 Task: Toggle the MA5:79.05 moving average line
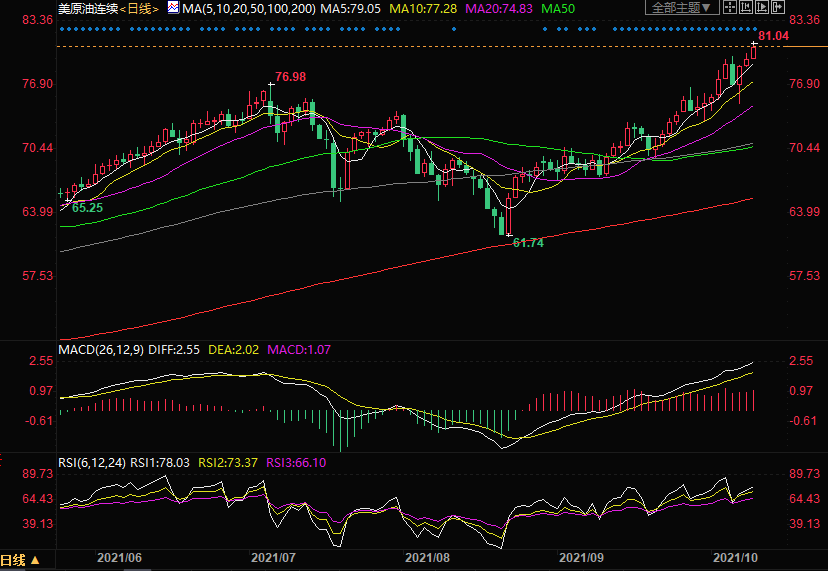[x=353, y=8]
